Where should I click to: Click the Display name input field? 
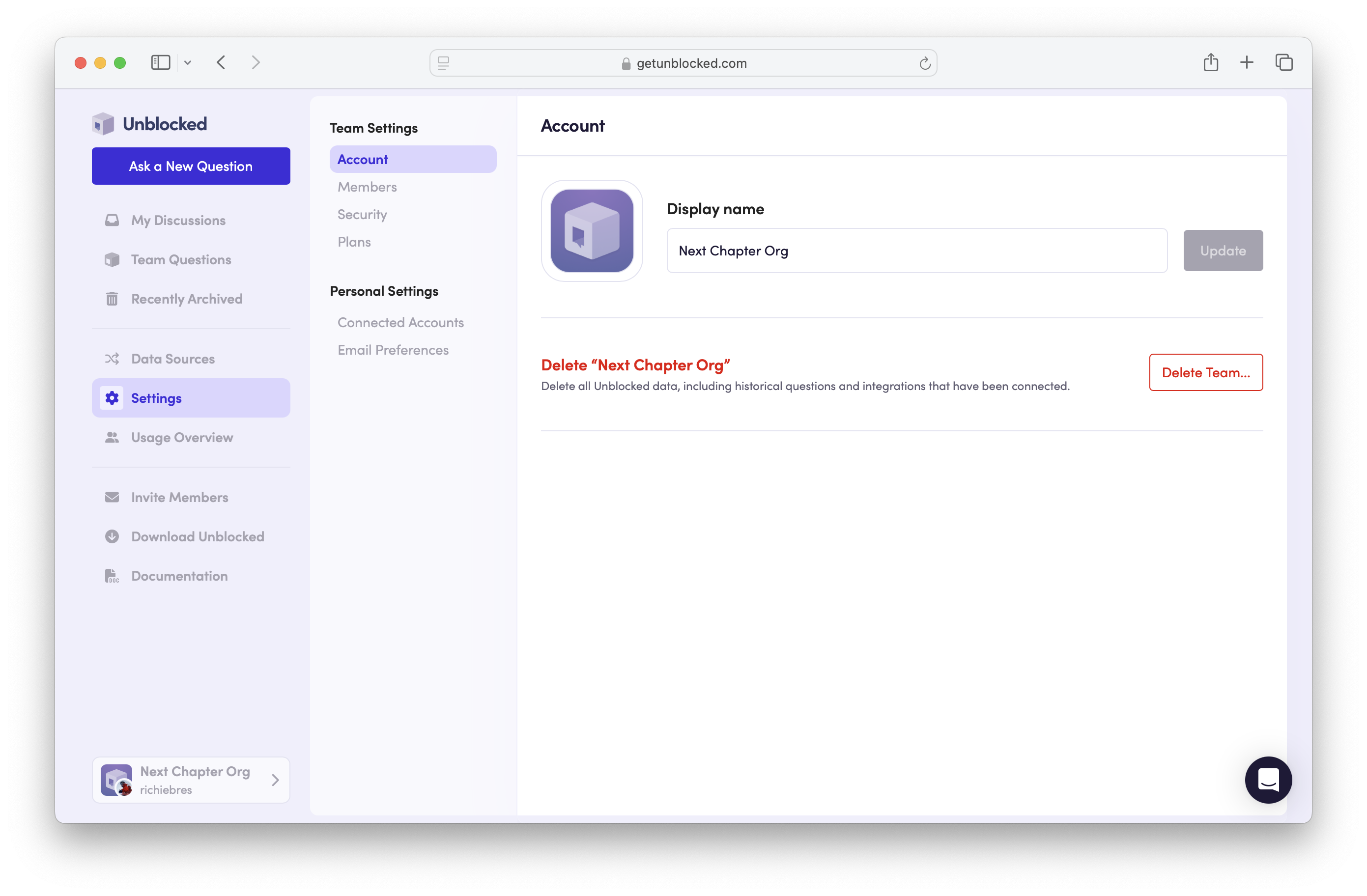pos(917,251)
